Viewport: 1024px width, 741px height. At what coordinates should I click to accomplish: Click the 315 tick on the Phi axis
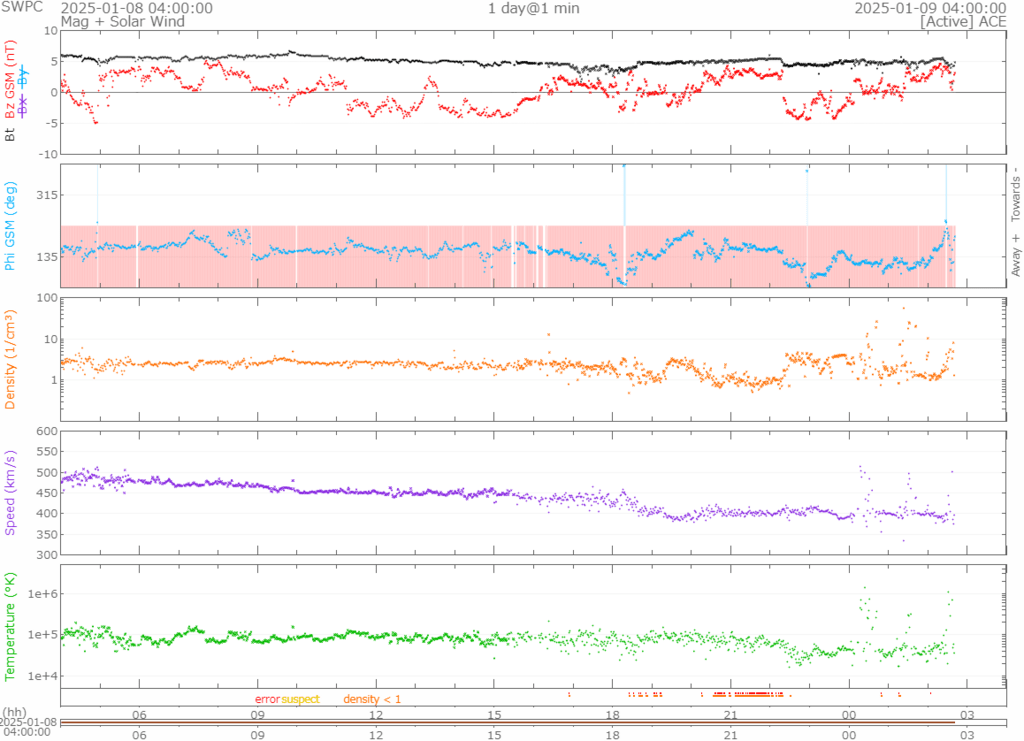[x=48, y=195]
